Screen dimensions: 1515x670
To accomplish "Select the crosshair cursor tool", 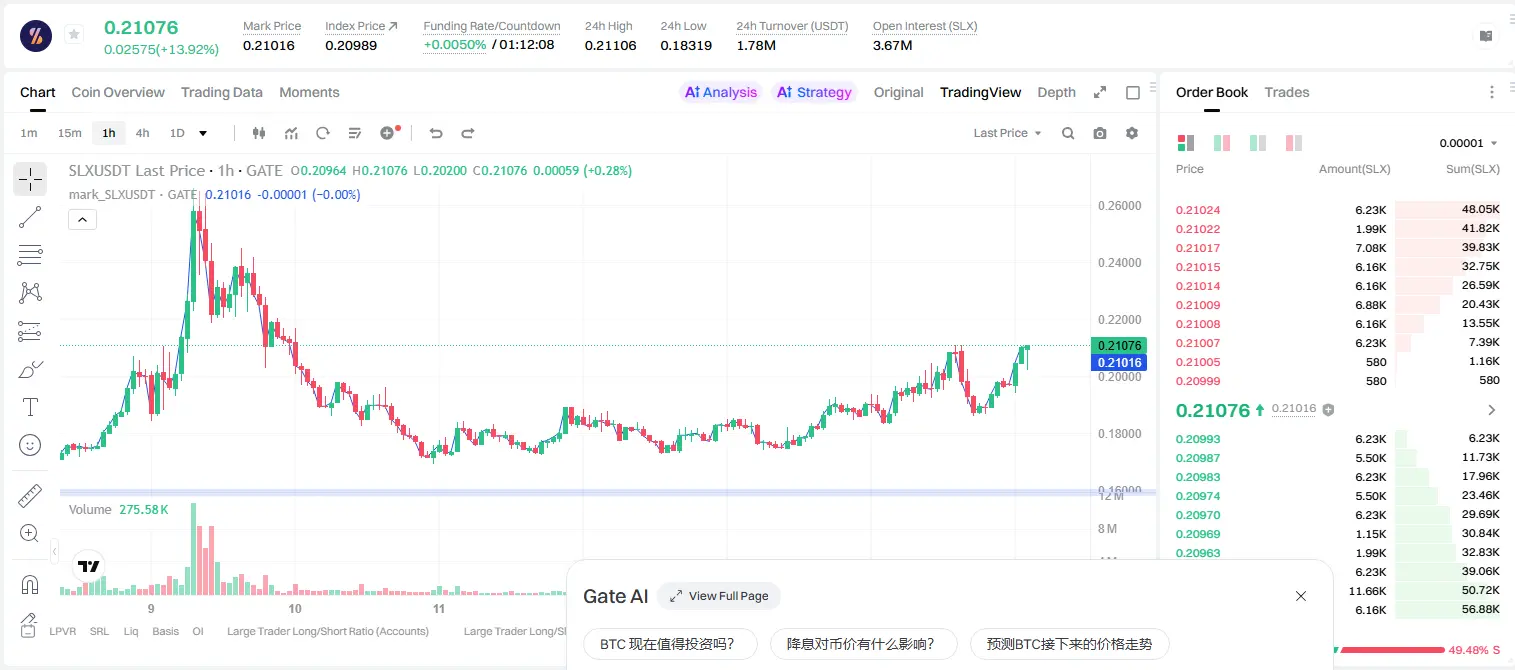I will coord(30,180).
